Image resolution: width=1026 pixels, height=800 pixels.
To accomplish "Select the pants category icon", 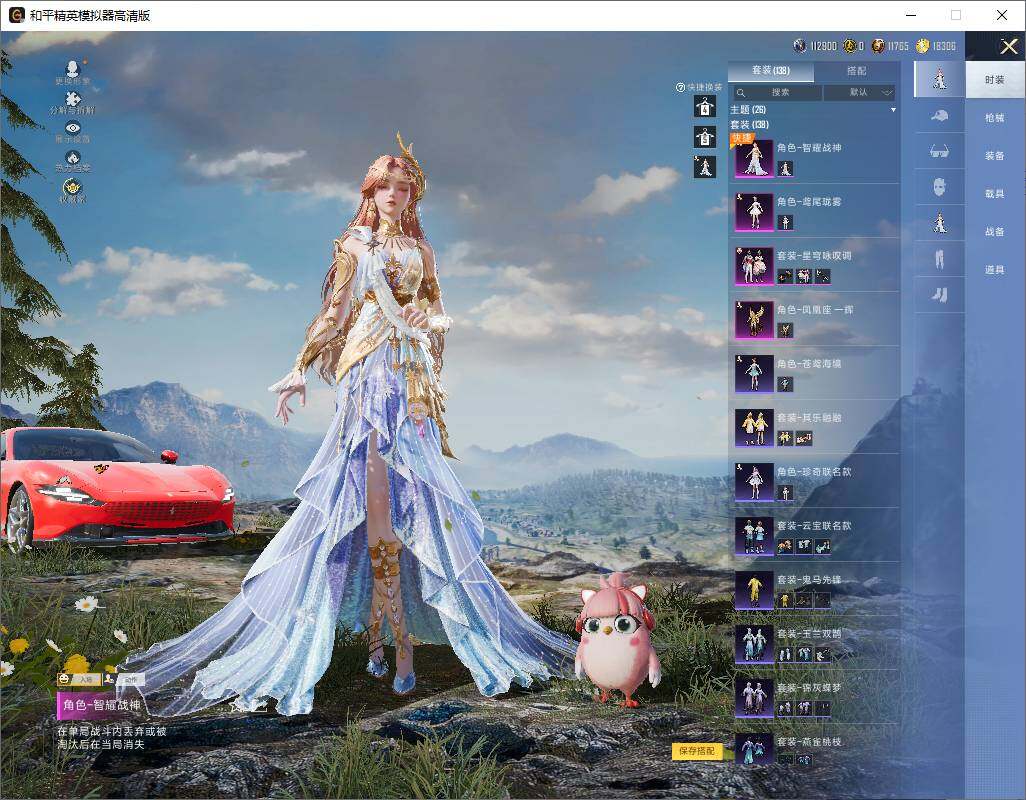I will point(939,259).
